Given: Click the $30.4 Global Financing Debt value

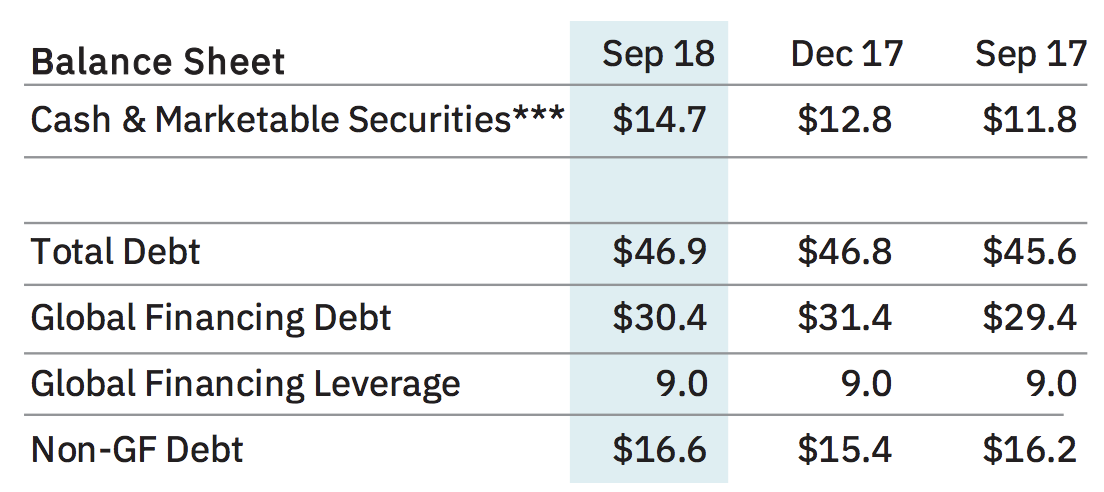Looking at the screenshot, I should [x=660, y=318].
